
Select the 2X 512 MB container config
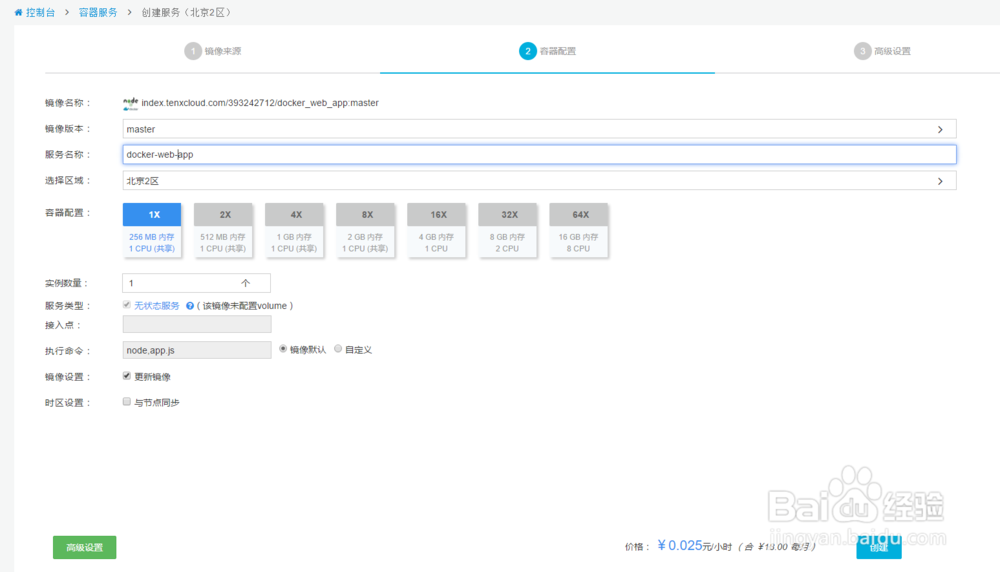point(223,230)
